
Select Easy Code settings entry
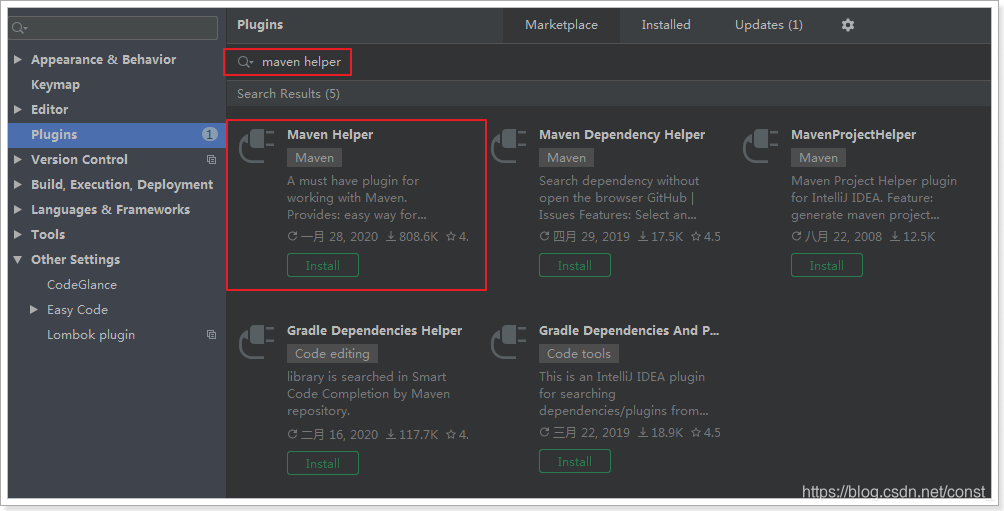pos(77,310)
